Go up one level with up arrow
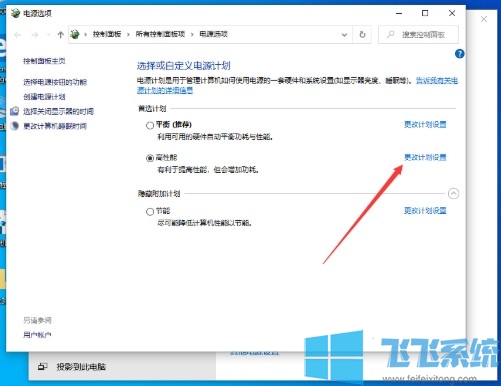Viewport: 501px width, 386px height. pyautogui.click(x=60, y=34)
